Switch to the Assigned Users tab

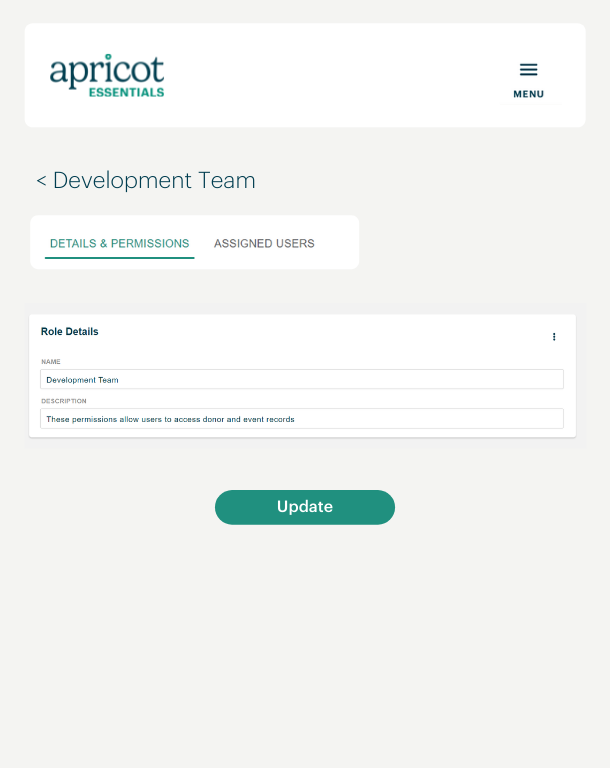(264, 243)
